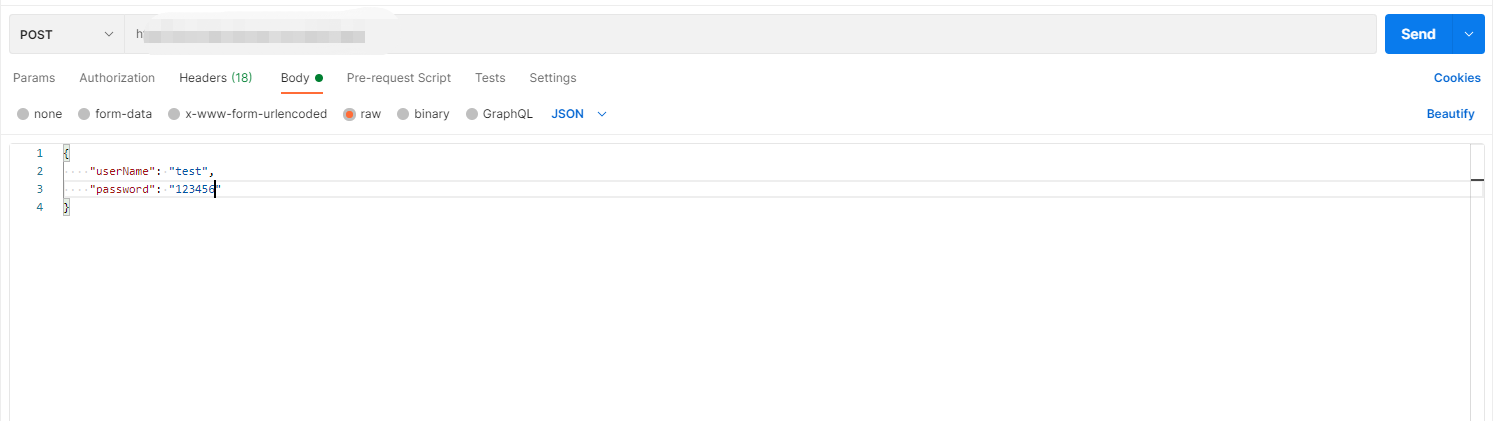Image resolution: width=1497 pixels, height=421 pixels.
Task: Open the Authorization tab
Action: pos(117,78)
